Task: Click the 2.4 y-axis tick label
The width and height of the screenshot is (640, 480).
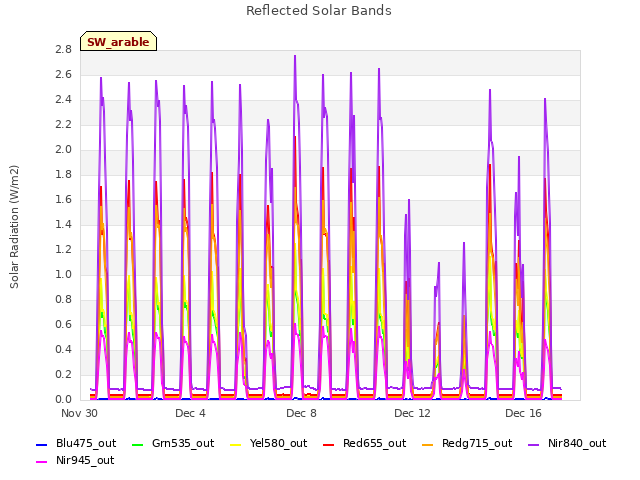Action: pos(63,100)
